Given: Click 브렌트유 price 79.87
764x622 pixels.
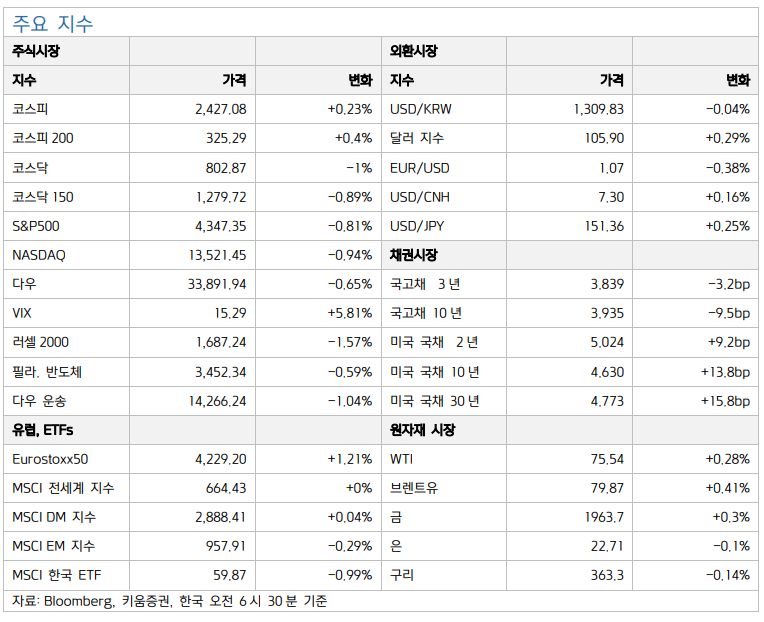Looking at the screenshot, I should [607, 488].
